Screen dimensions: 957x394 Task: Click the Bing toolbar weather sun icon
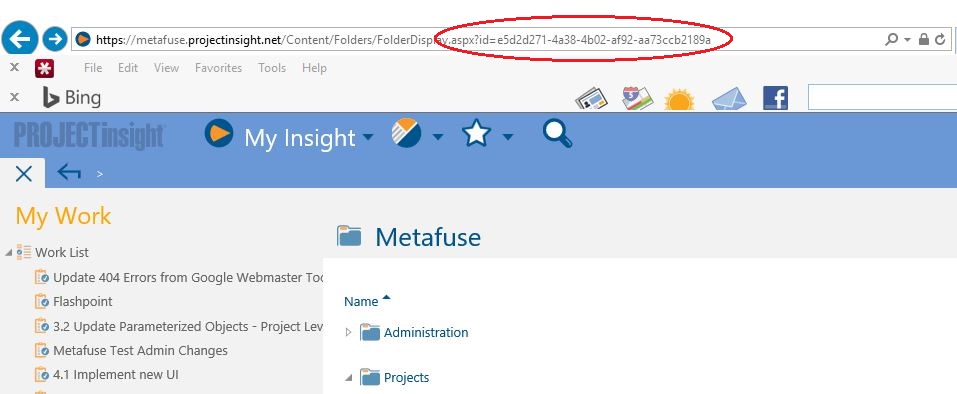click(x=679, y=99)
